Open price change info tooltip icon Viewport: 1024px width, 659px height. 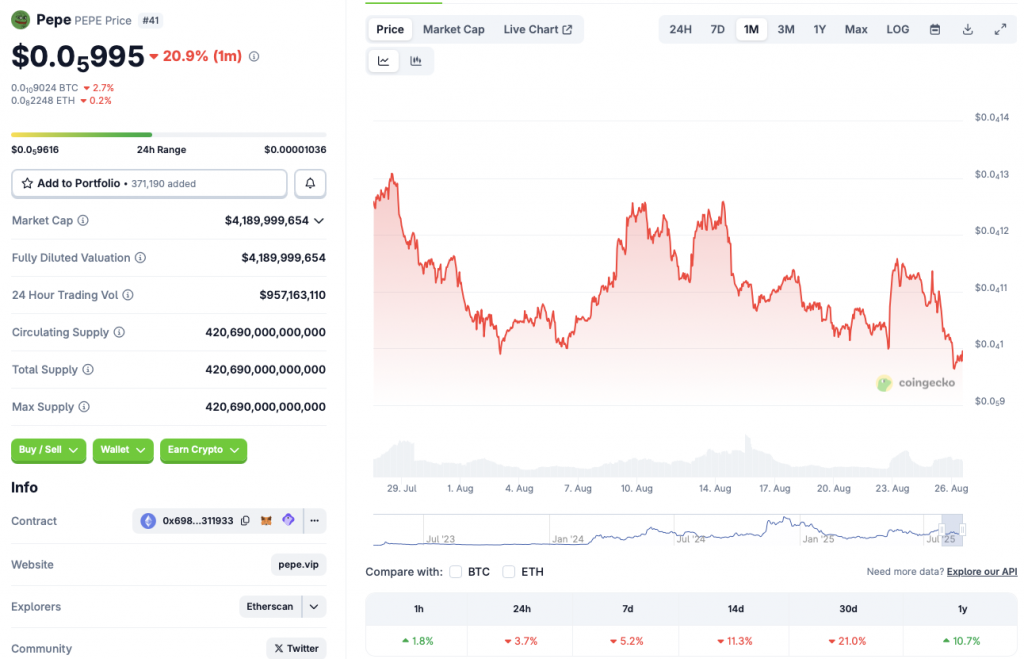[254, 57]
